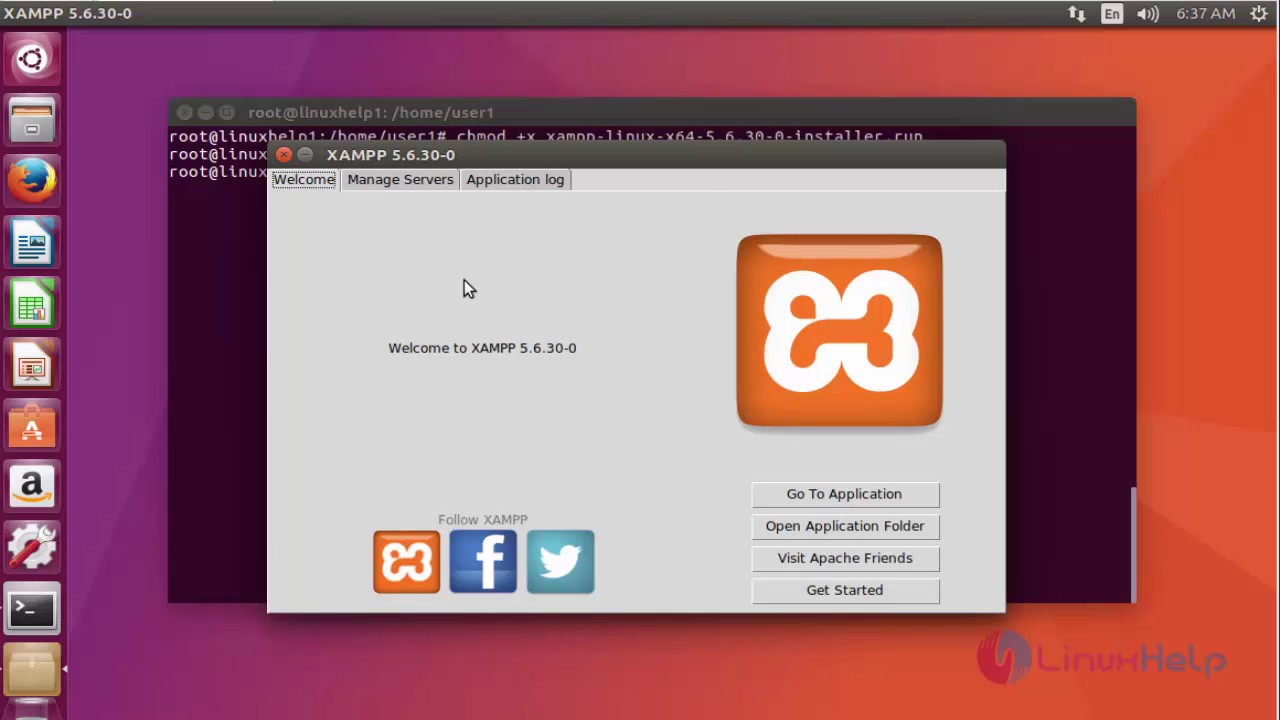
Task: Switch to Terminal from the dock
Action: coord(32,609)
